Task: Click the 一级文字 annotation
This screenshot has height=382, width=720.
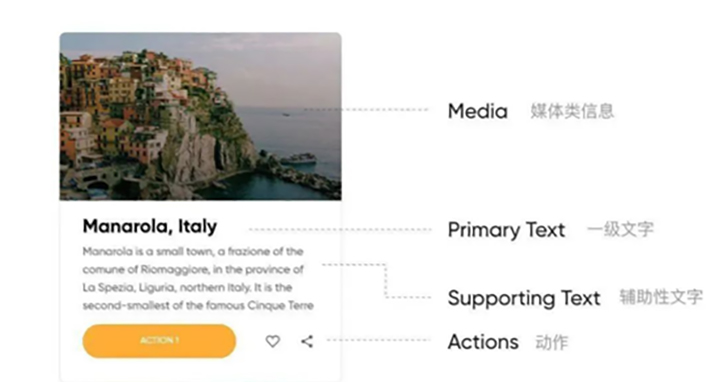Action: 620,229
